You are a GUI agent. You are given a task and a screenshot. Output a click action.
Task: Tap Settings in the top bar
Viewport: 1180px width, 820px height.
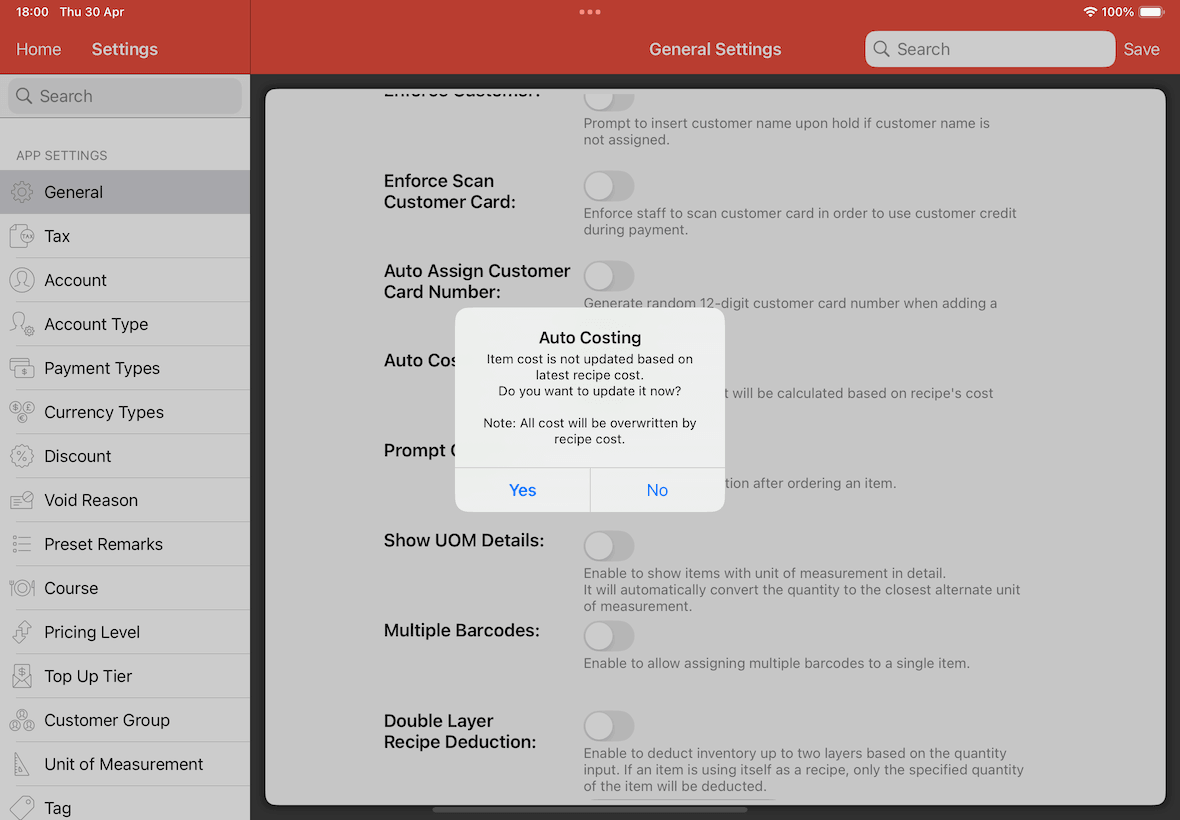[x=125, y=49]
